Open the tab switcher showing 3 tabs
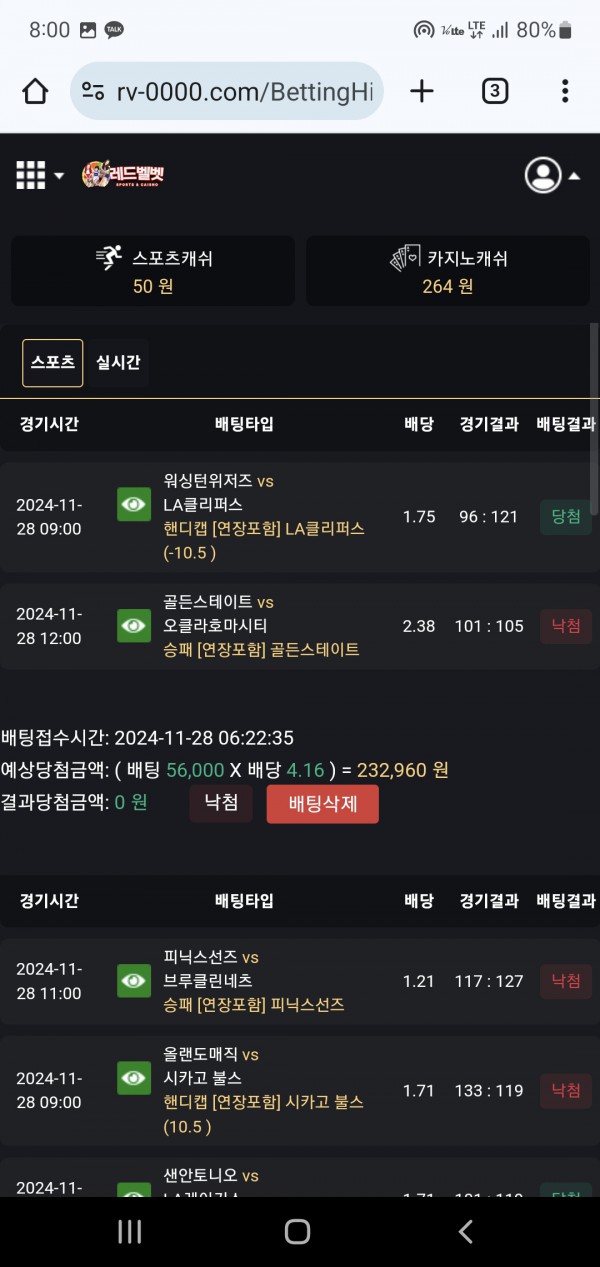 pos(494,92)
